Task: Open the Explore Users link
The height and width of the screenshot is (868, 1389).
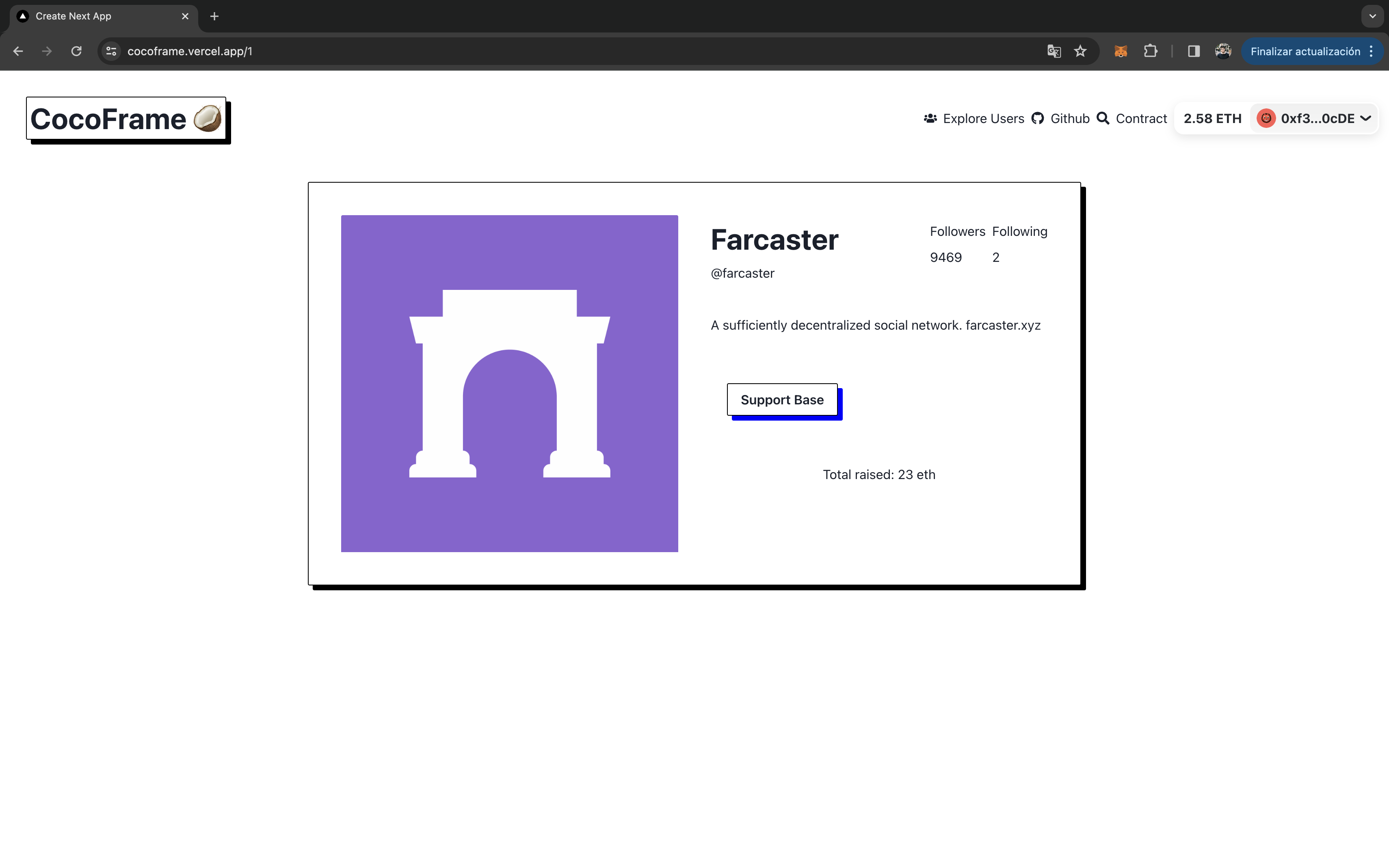Action: pos(983,118)
